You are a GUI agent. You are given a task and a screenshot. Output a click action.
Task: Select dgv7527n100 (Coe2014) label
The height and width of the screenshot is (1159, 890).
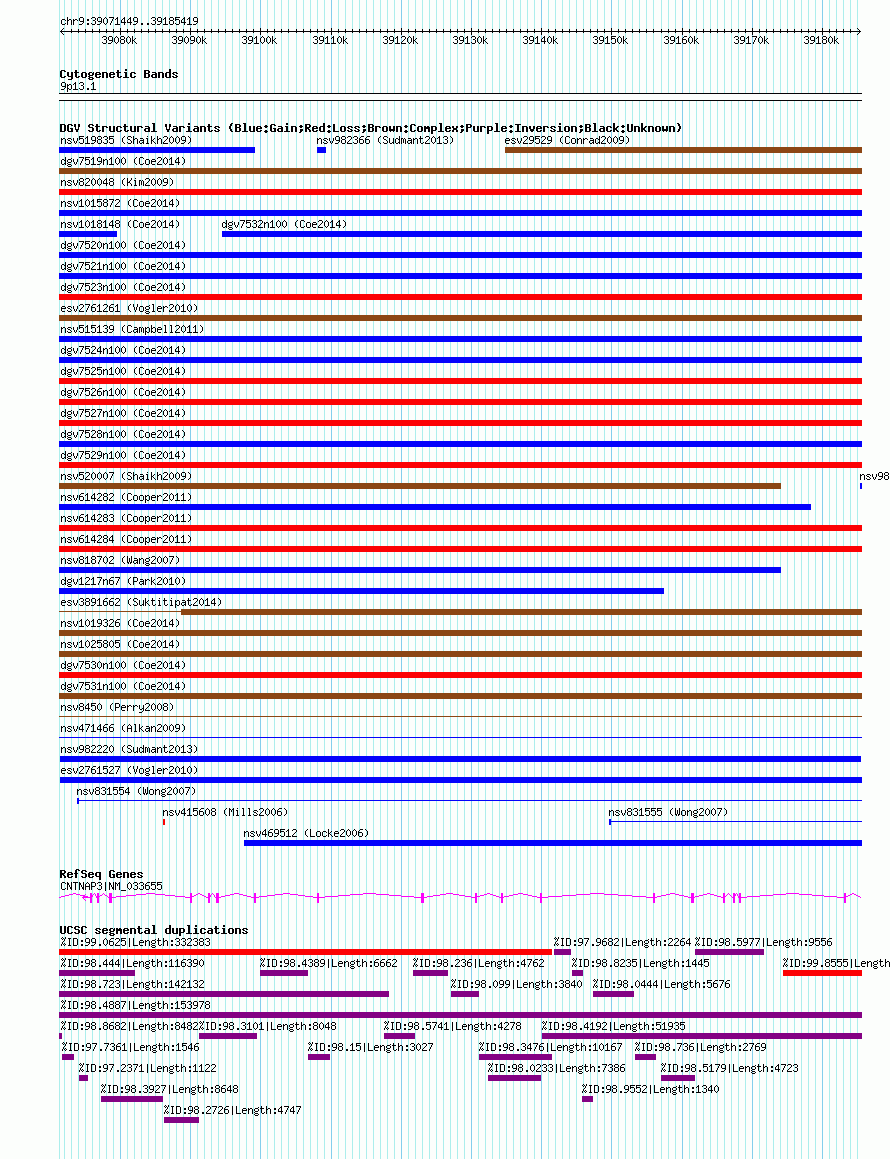(123, 413)
